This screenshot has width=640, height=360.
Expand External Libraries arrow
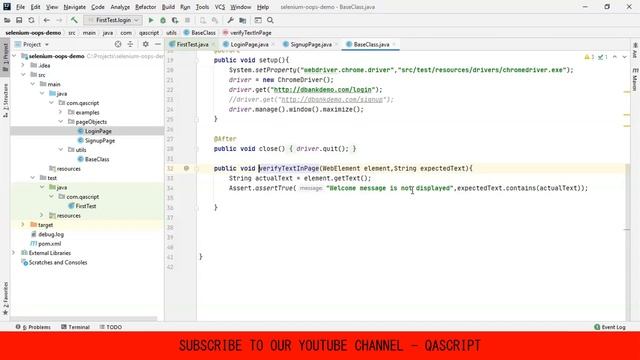click(14, 253)
